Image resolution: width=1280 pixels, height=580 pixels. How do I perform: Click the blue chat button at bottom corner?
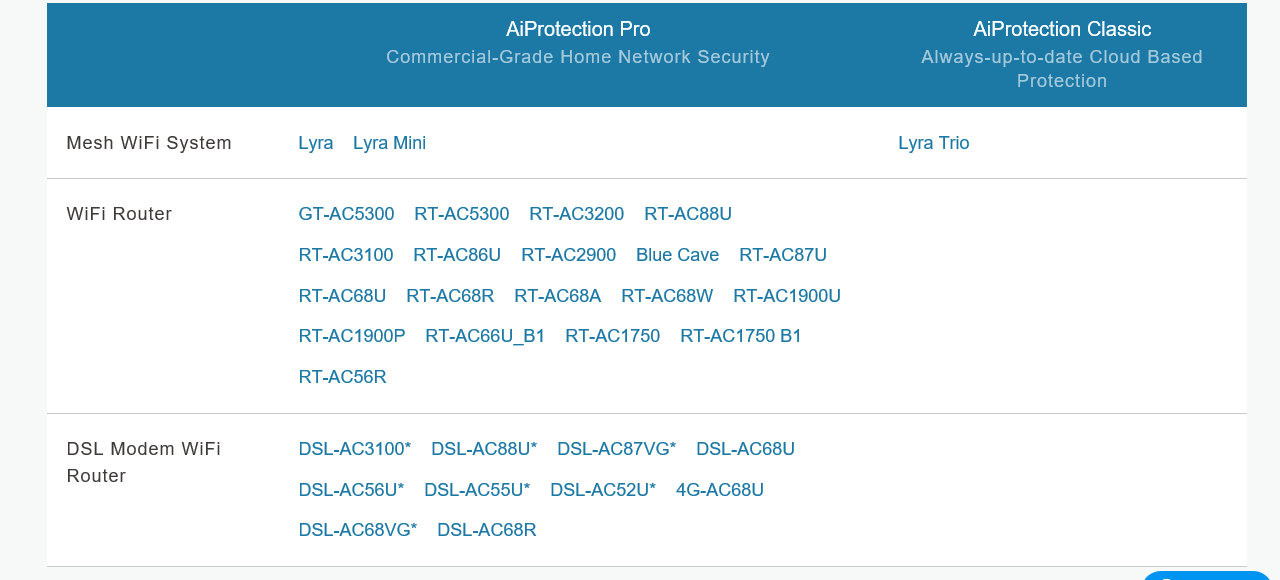[1206, 575]
